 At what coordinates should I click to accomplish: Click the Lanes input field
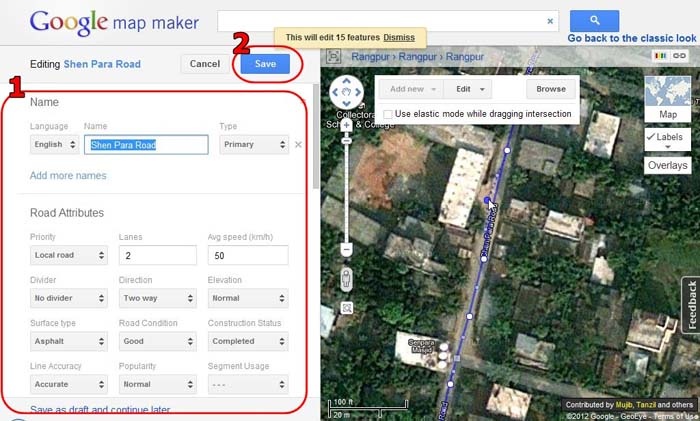click(158, 255)
